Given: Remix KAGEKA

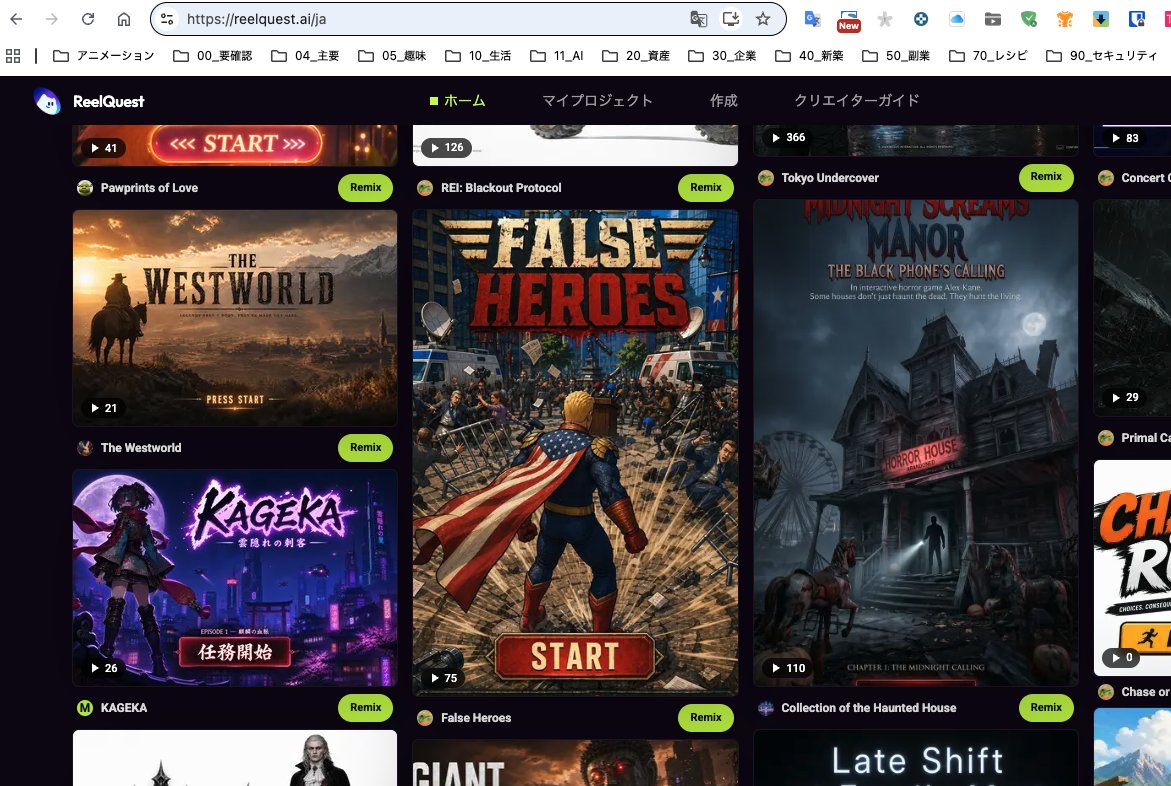Looking at the screenshot, I should click(x=365, y=708).
